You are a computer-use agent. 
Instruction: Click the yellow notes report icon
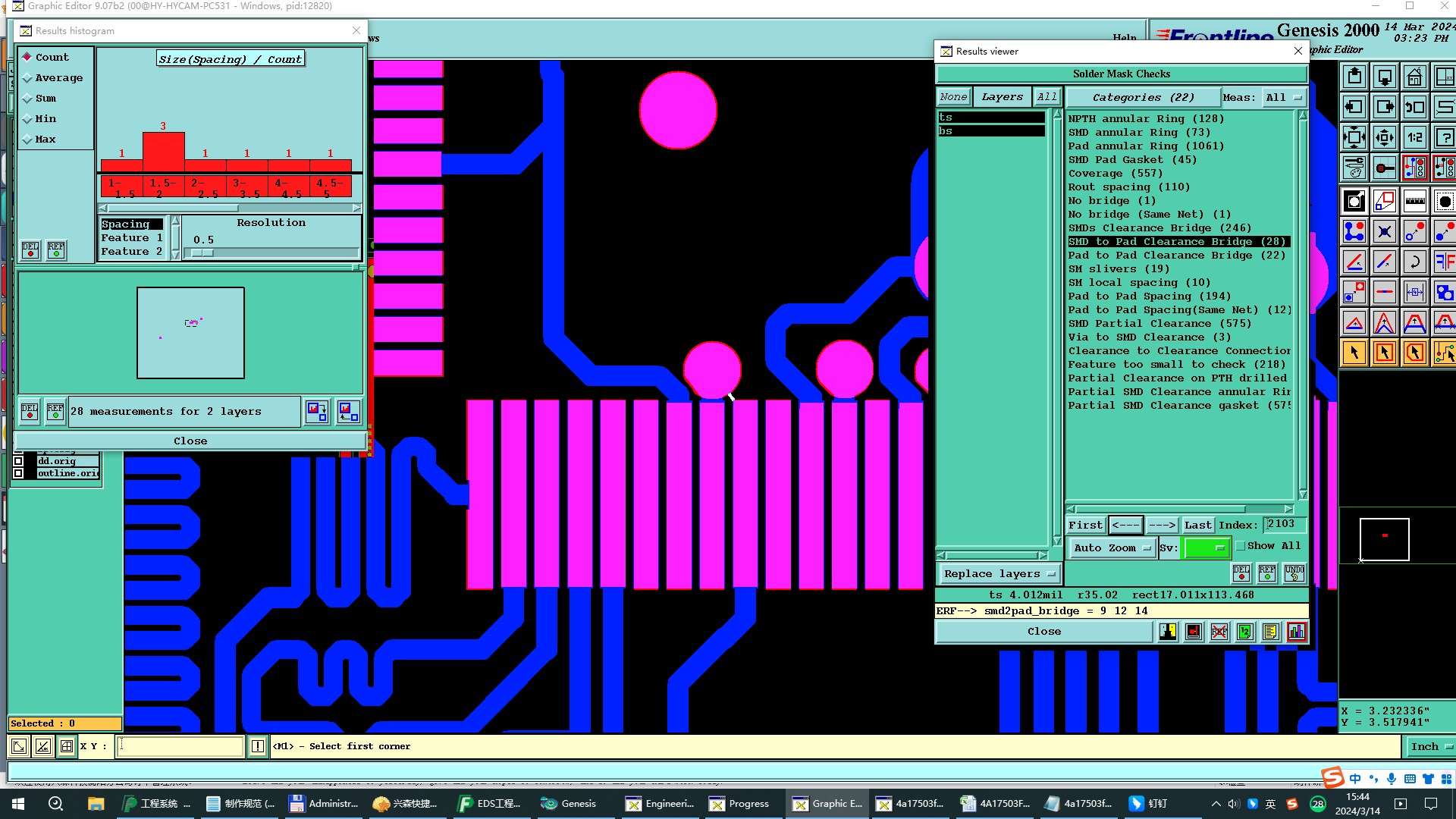(1270, 632)
